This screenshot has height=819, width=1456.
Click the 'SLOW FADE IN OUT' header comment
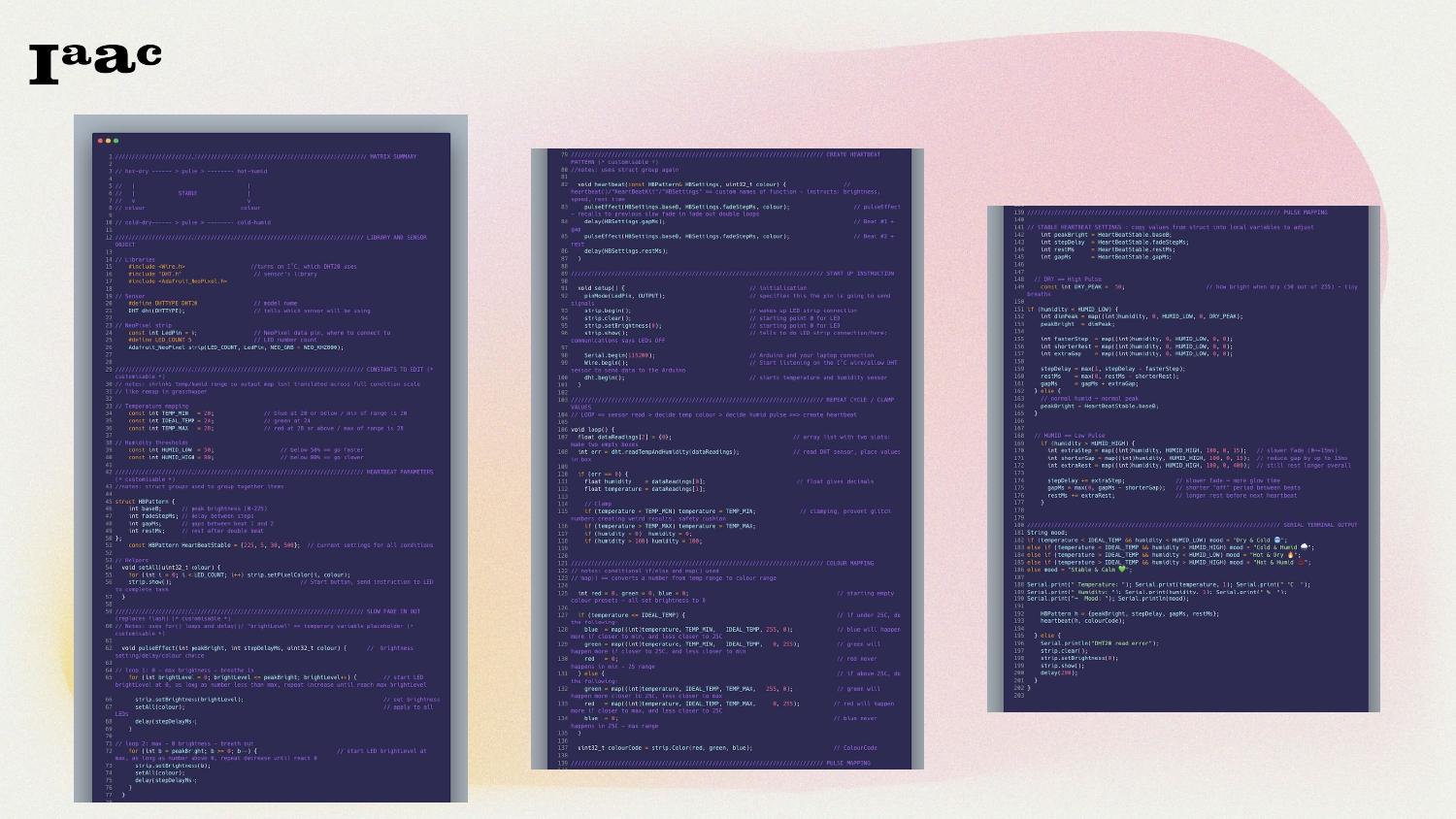[x=393, y=612]
